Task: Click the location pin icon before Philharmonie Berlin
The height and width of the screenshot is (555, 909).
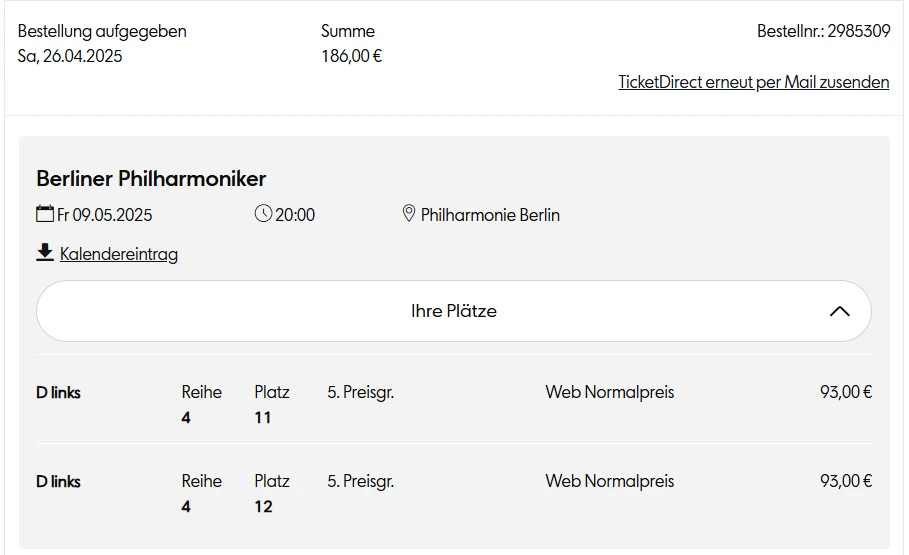Action: pos(408,214)
